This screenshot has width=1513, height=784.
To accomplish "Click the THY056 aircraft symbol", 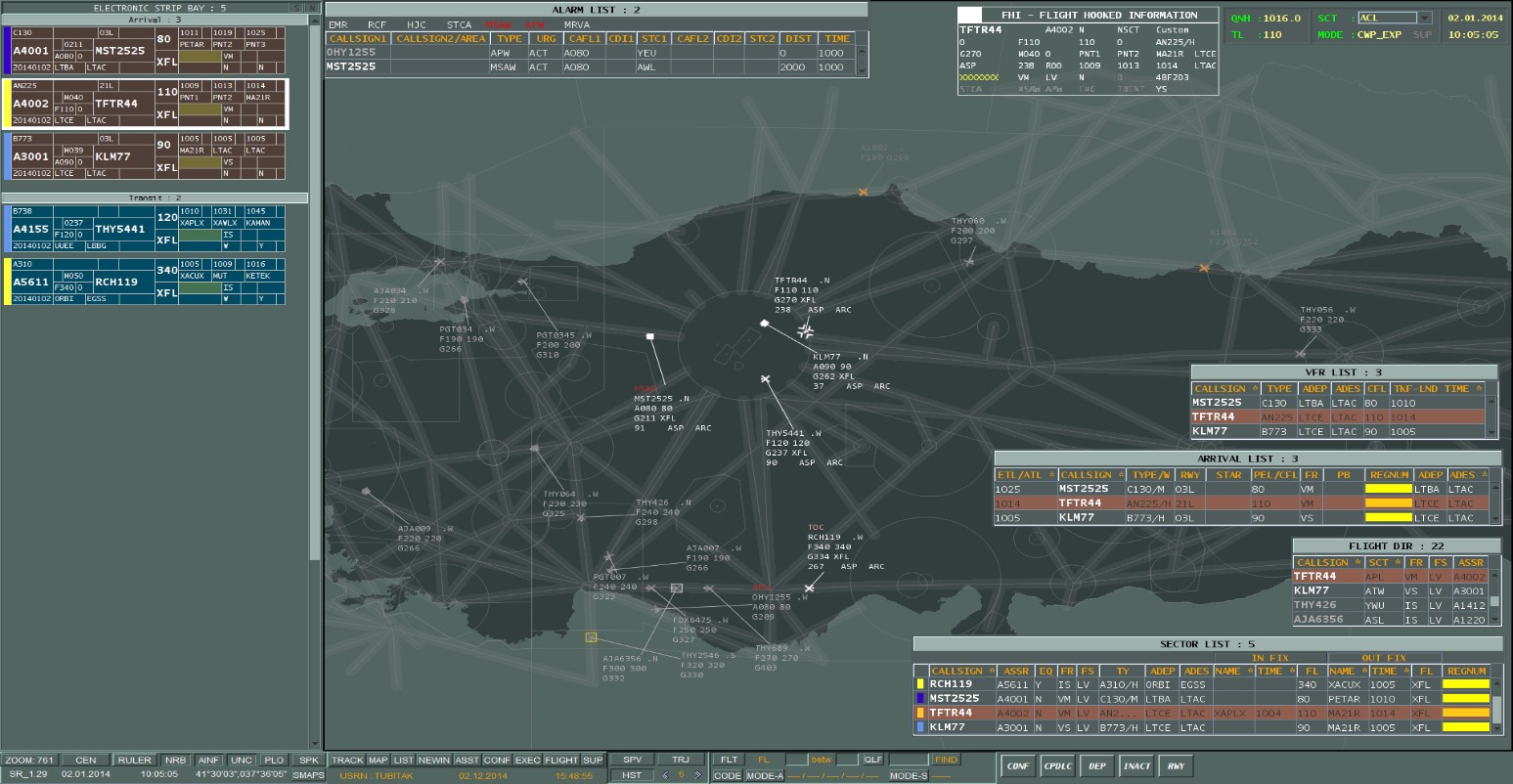I will 1300,354.
